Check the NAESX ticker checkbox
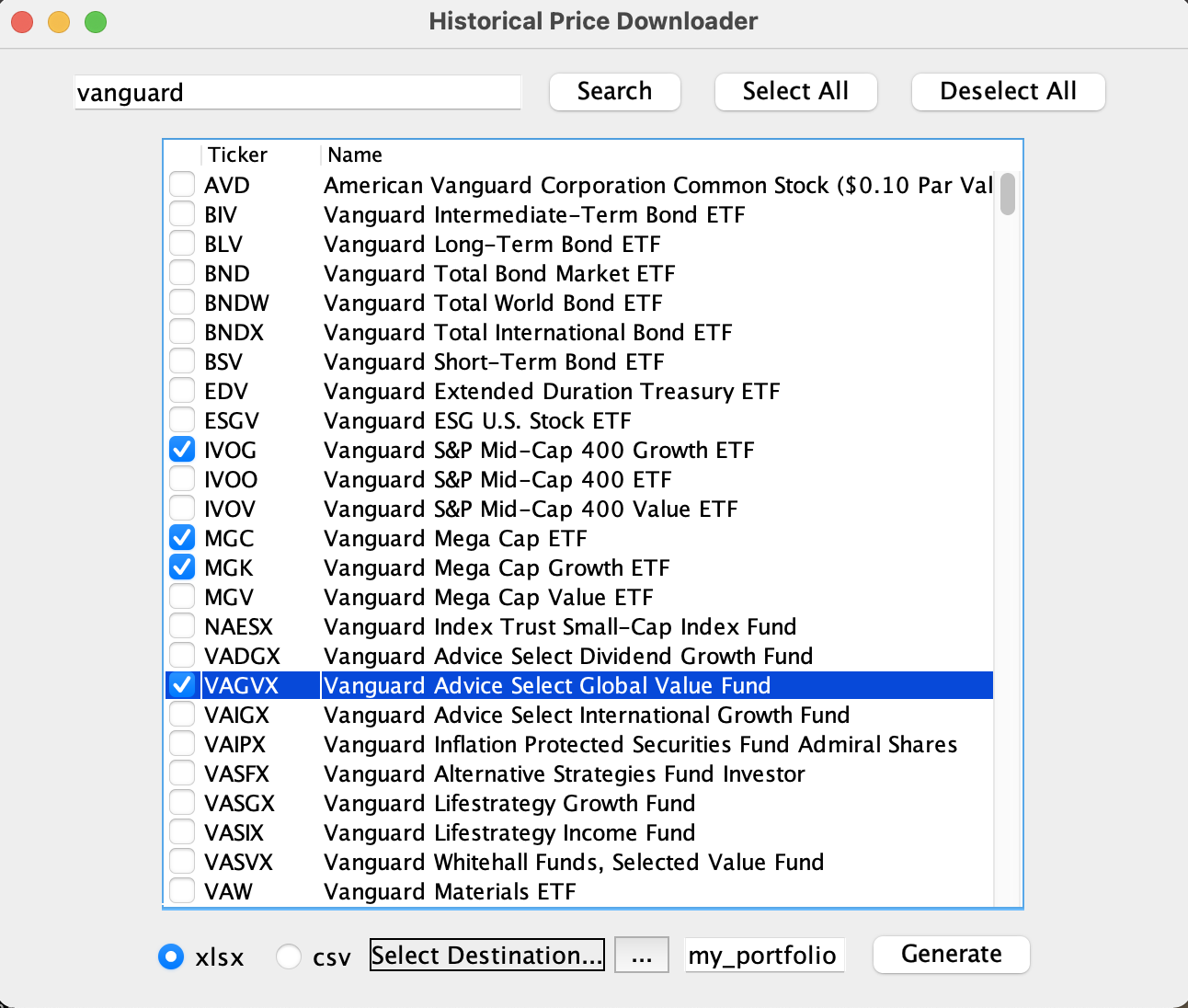 click(182, 626)
